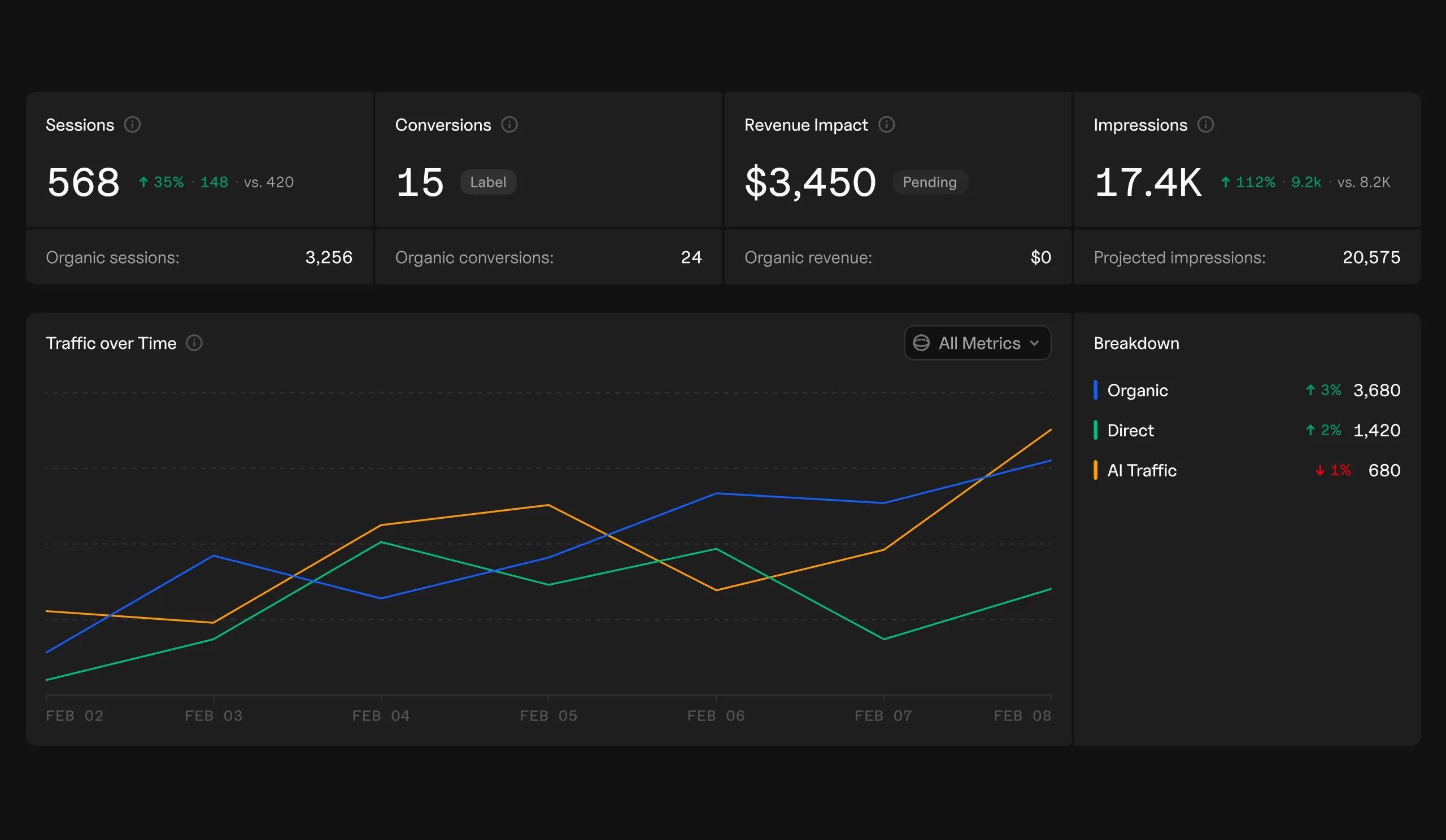Viewport: 1446px width, 840px height.
Task: Open the Revenue Impact info tooltip icon
Action: [887, 124]
